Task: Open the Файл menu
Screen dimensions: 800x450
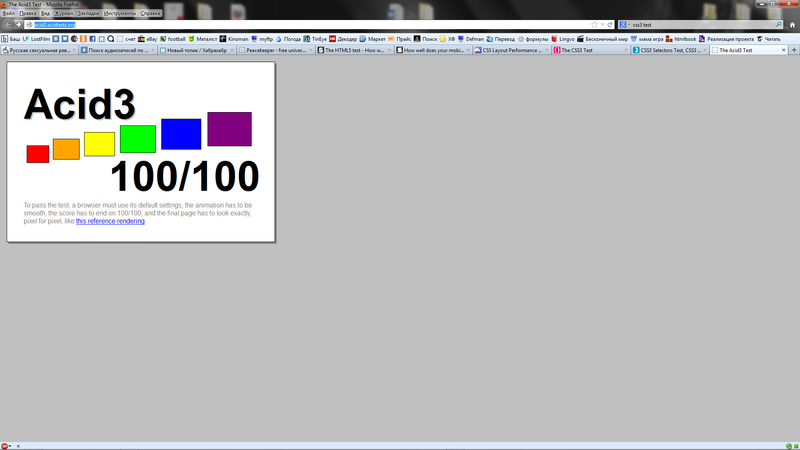Action: pyautogui.click(x=9, y=13)
